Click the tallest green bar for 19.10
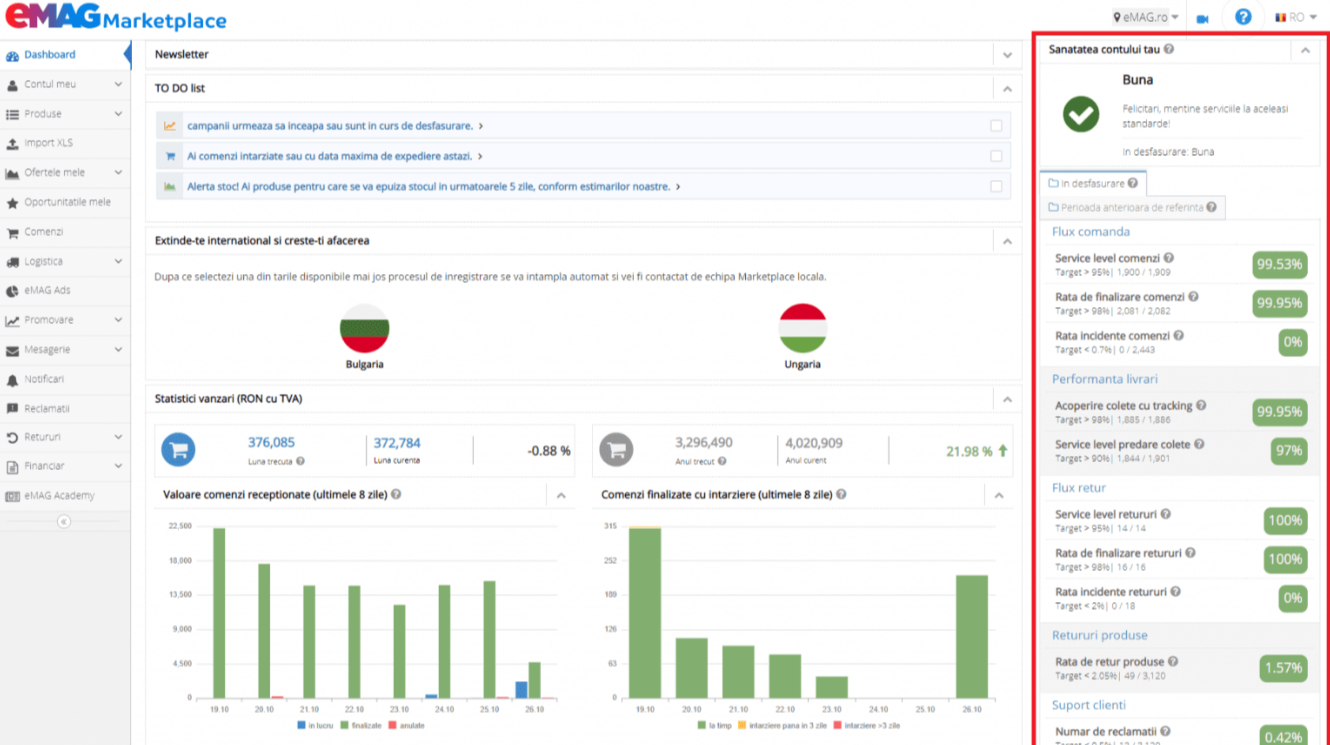The image size is (1330, 745). click(x=219, y=613)
